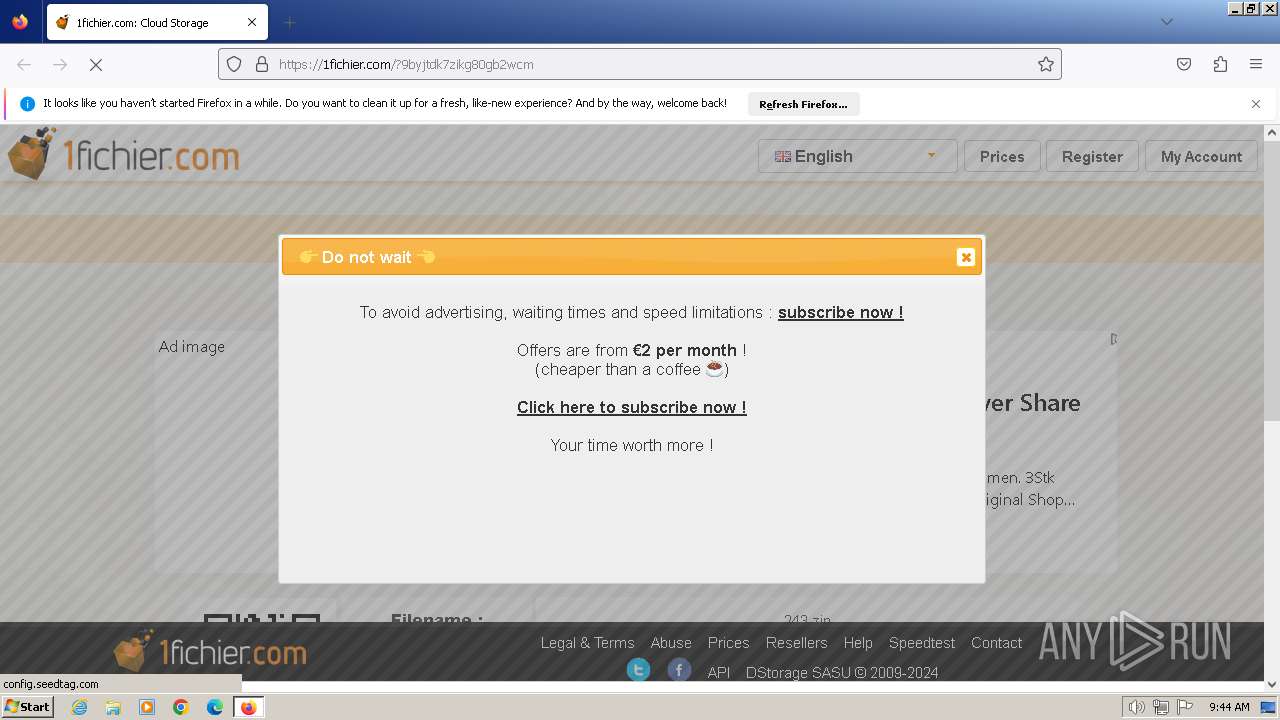Click the Windows Start button
The height and width of the screenshot is (720, 1280).
(27, 707)
